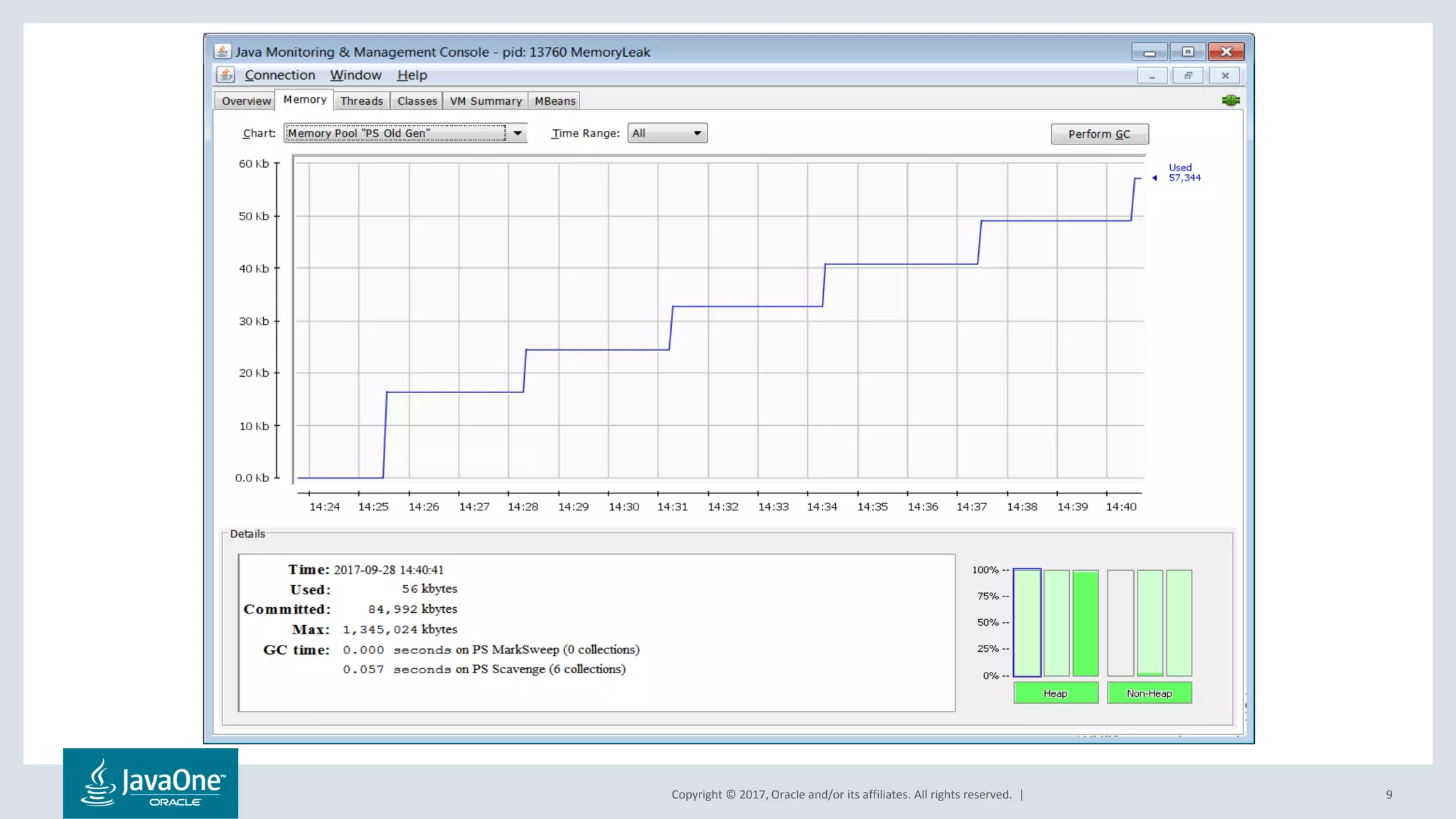Click the 60 Kb y-axis label

[x=254, y=164]
